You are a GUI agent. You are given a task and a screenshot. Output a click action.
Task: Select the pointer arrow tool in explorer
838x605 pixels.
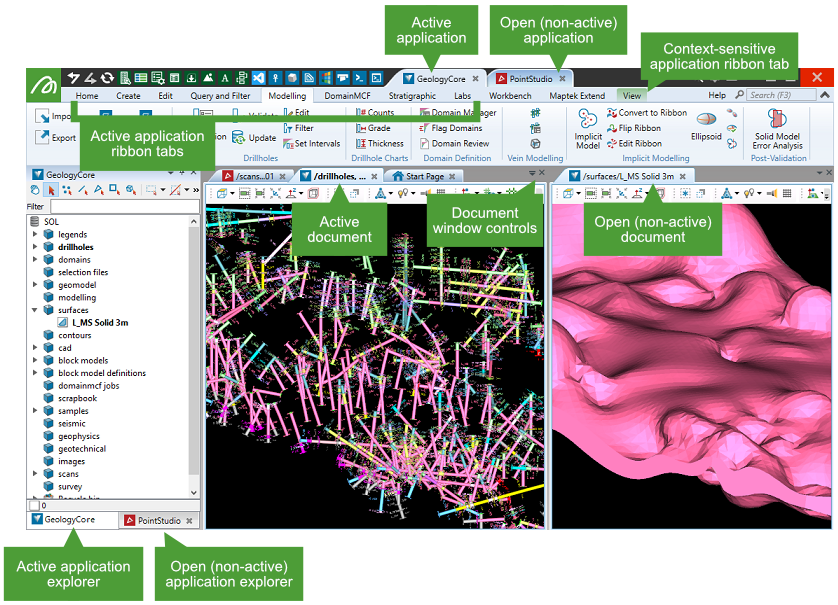[51, 190]
